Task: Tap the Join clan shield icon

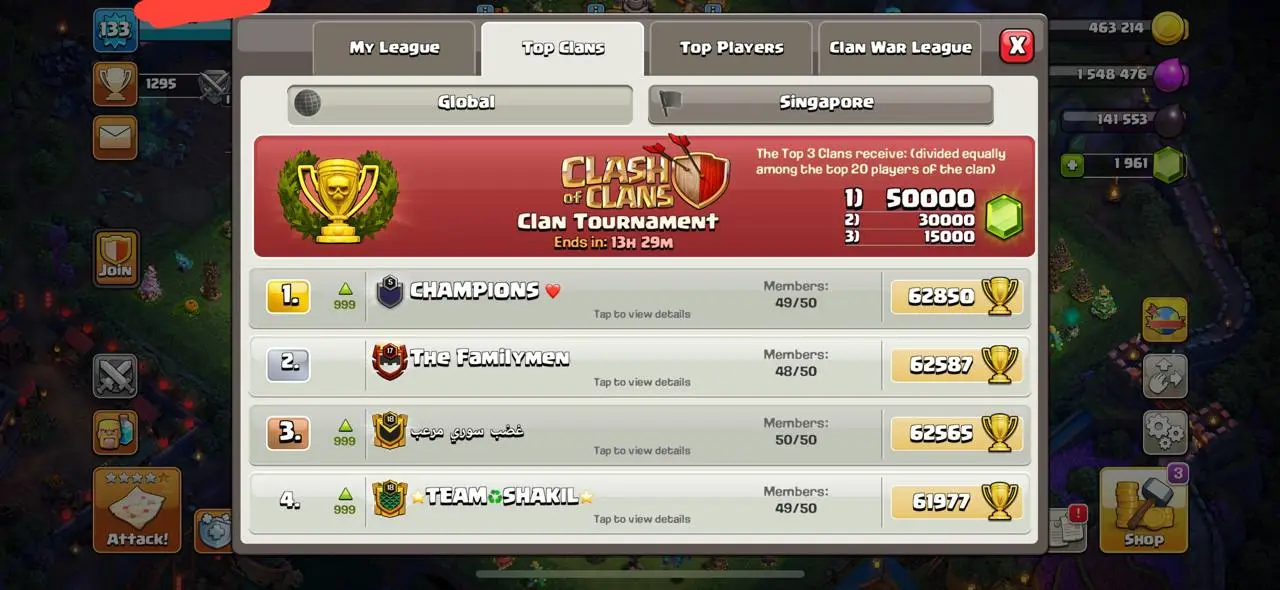Action: (x=115, y=257)
